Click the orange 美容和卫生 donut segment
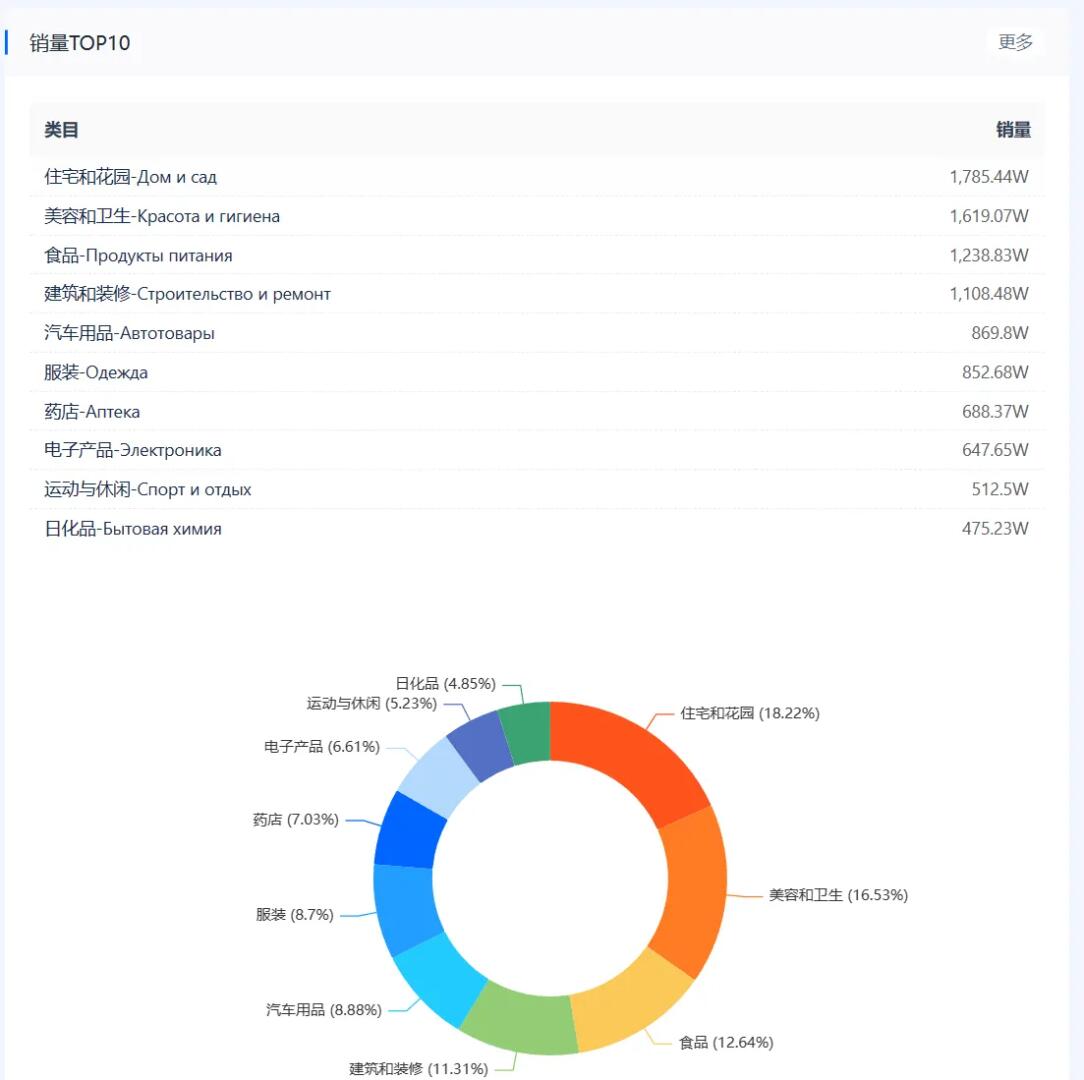This screenshot has width=1084, height=1080. 695,892
